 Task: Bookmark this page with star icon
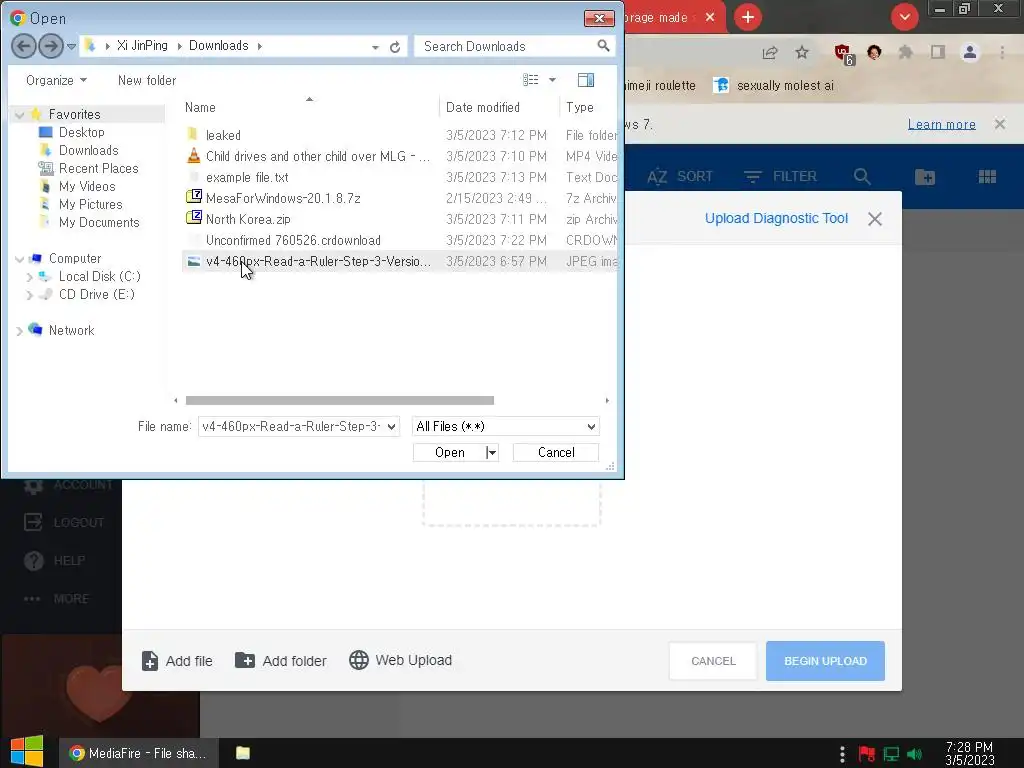802,53
